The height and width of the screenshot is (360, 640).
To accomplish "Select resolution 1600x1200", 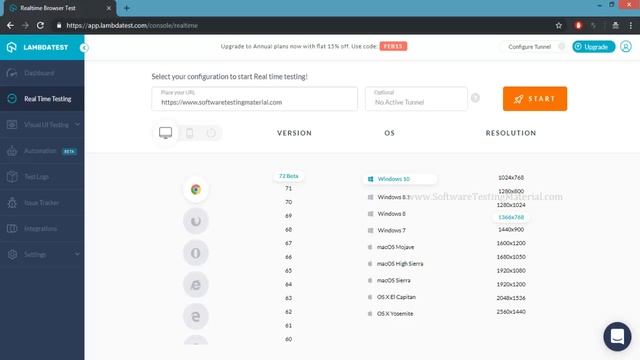I will pyautogui.click(x=511, y=243).
